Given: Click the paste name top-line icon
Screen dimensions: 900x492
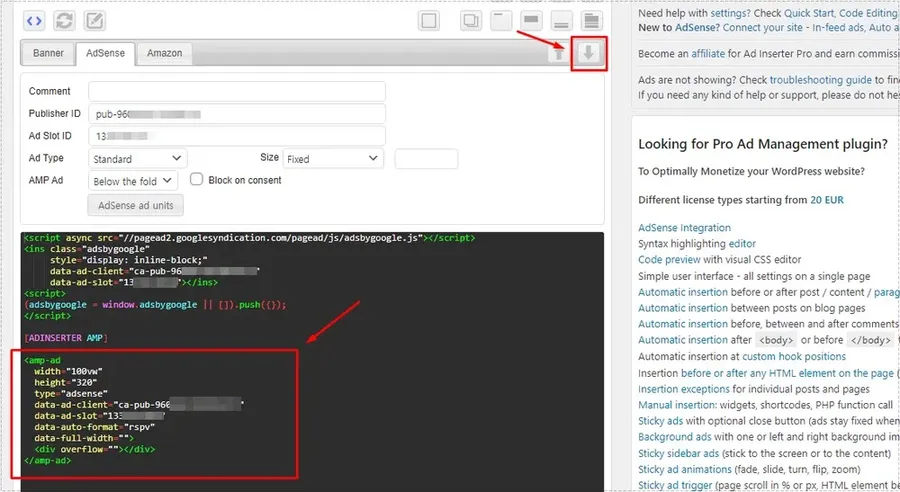Looking at the screenshot, I should coord(501,21).
